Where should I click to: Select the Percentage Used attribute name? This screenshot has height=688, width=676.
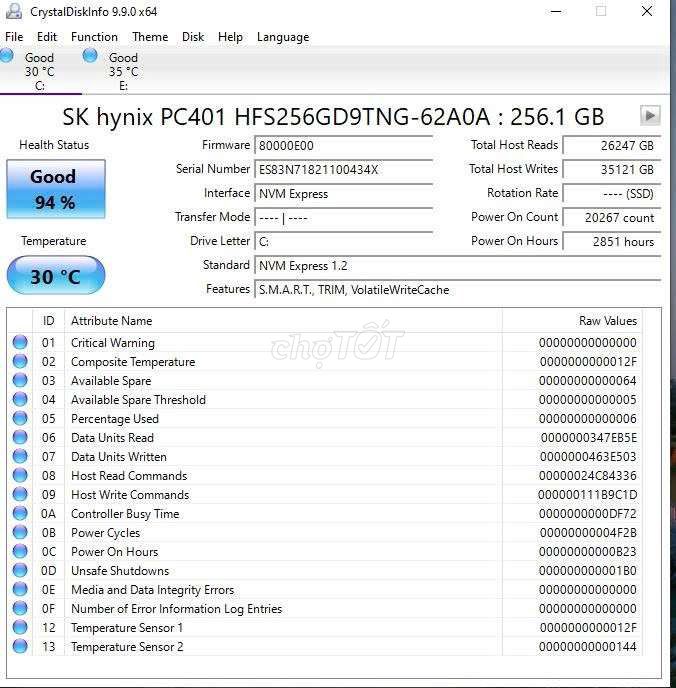[x=114, y=419]
